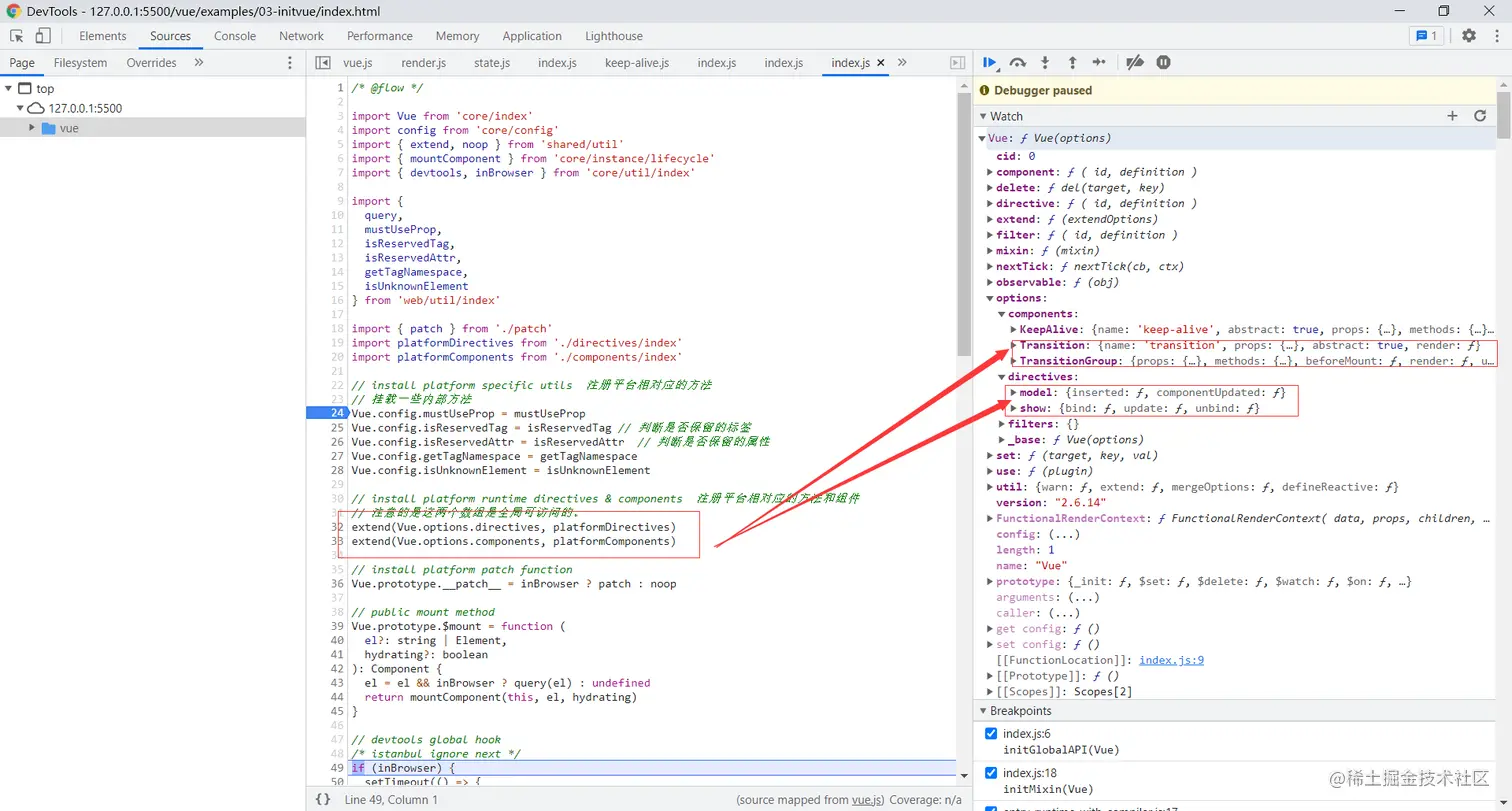Activate the inspect element picker
This screenshot has height=811, width=1512.
click(17, 36)
